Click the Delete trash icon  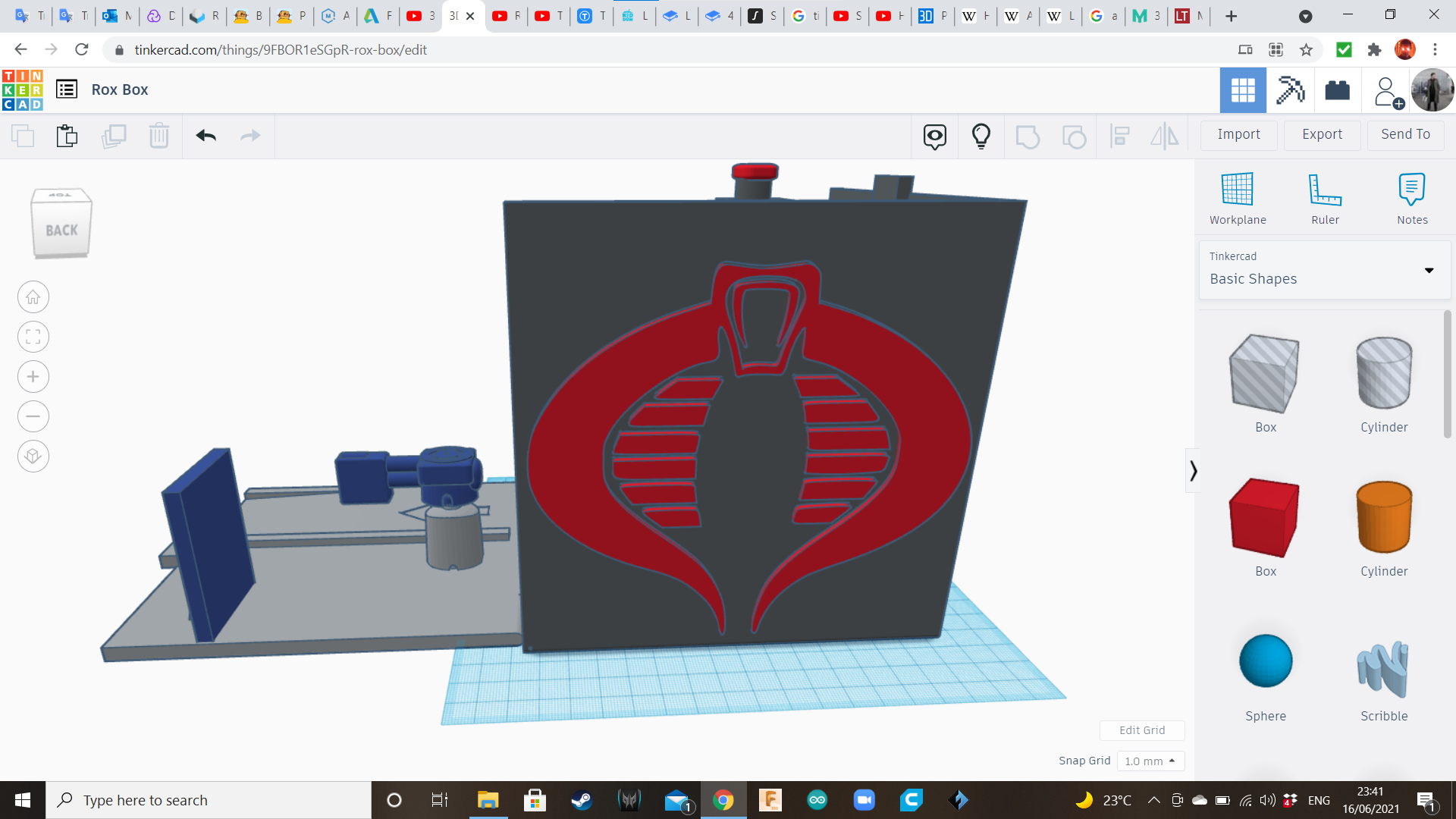(x=159, y=136)
